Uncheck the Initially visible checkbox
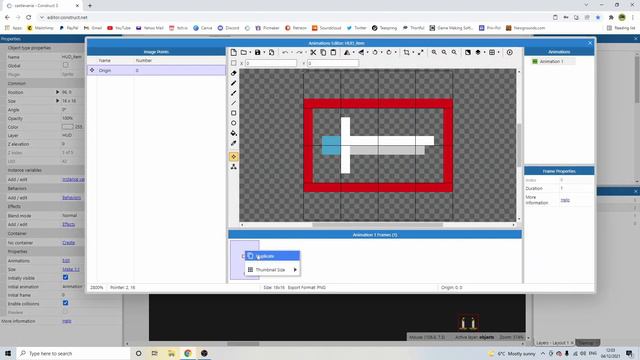The image size is (640, 360). coord(66,278)
